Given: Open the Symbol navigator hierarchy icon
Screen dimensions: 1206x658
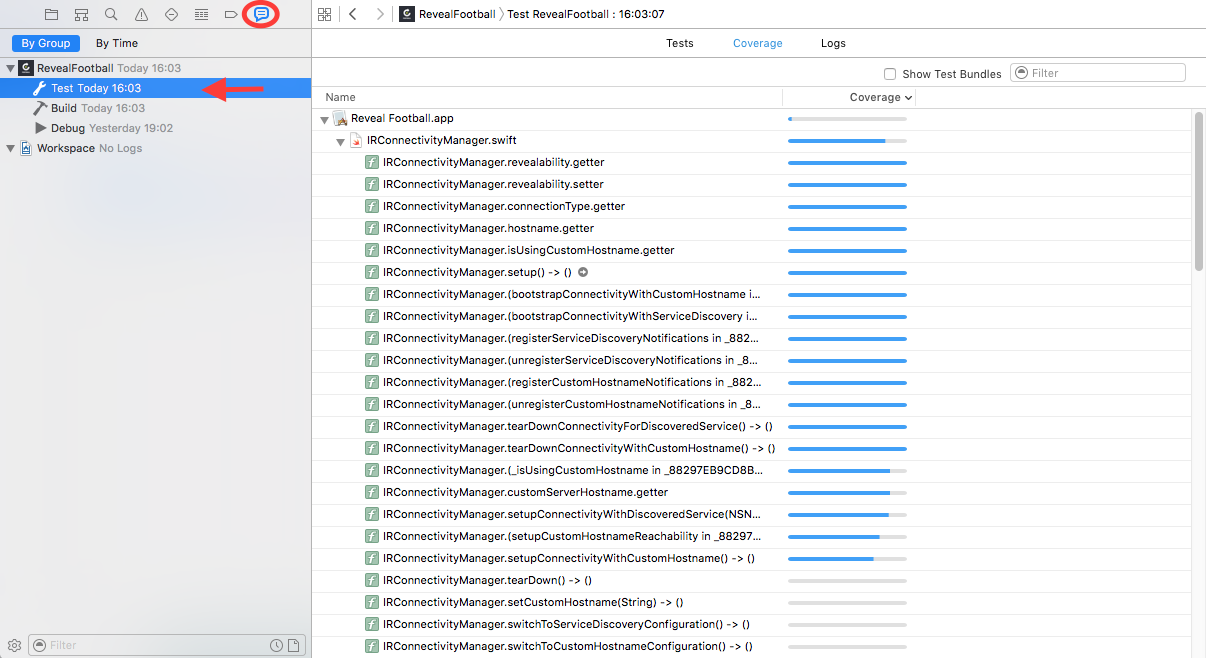Looking at the screenshot, I should 81,15.
